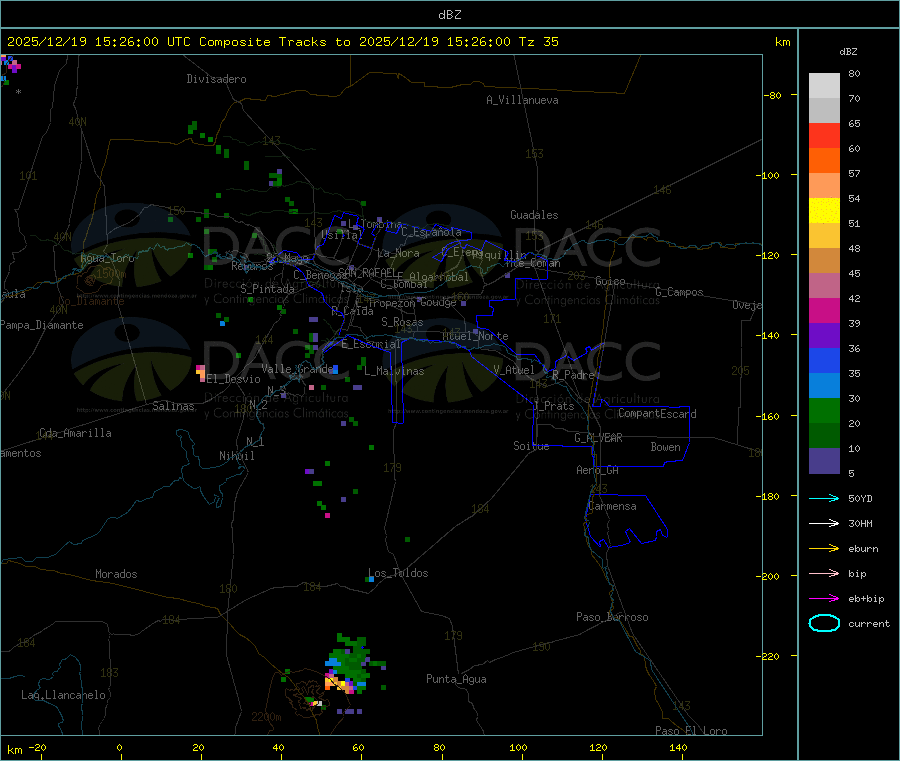Click the L_Malvinas location label
Image resolution: width=900 pixels, height=761 pixels.
pyautogui.click(x=394, y=371)
